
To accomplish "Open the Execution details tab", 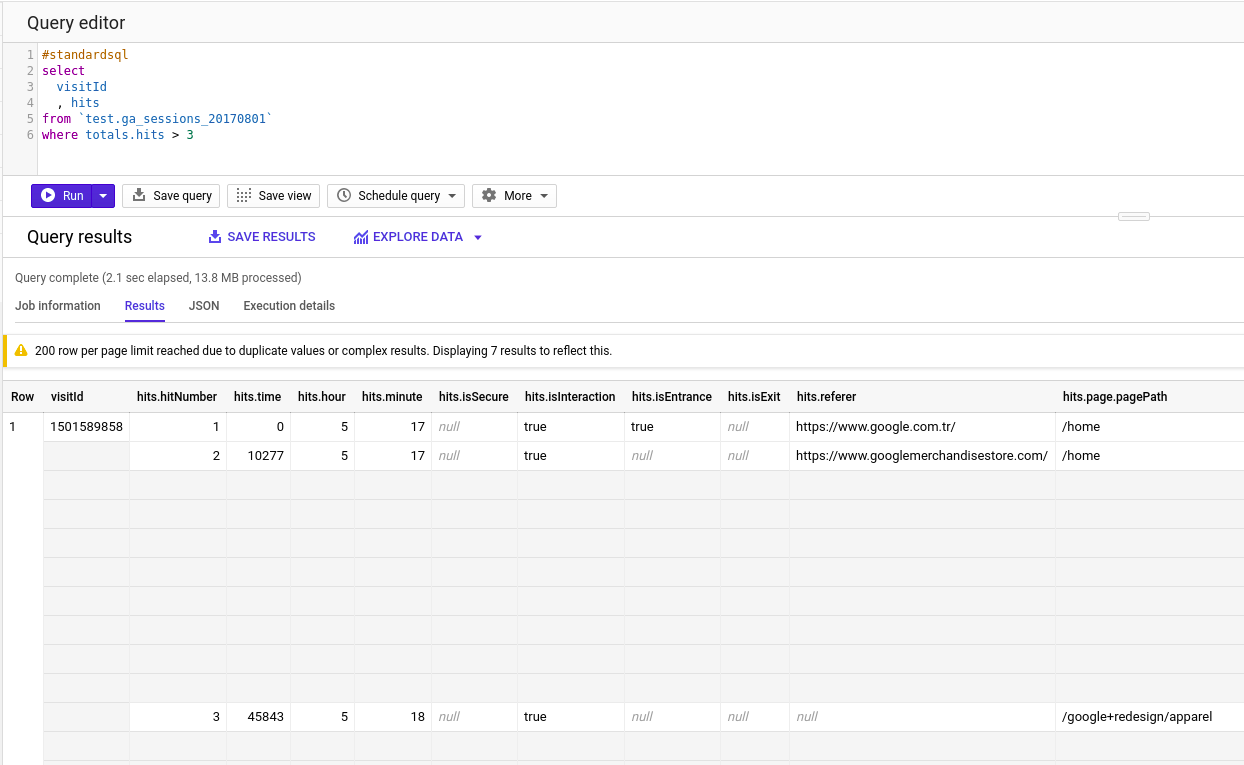I will (x=288, y=306).
